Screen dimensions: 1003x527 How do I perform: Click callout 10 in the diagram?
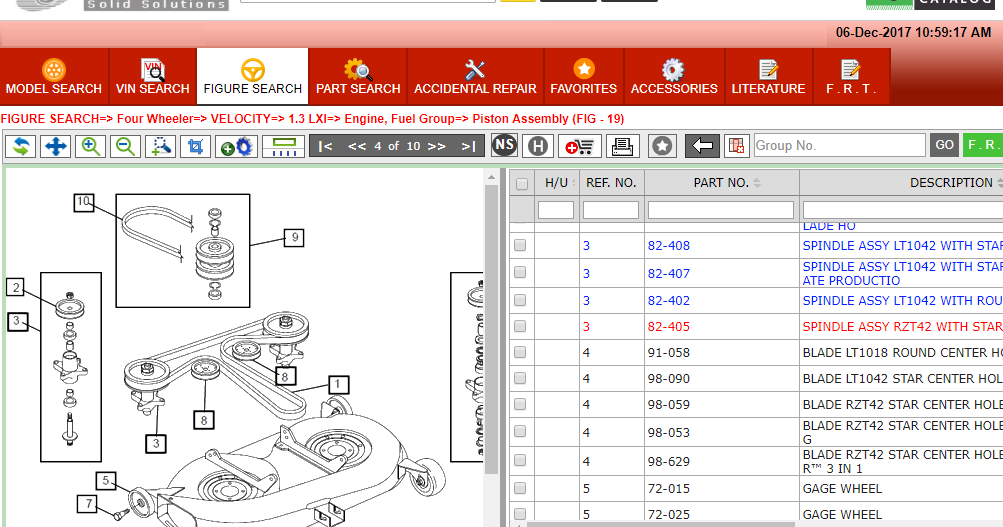[84, 203]
